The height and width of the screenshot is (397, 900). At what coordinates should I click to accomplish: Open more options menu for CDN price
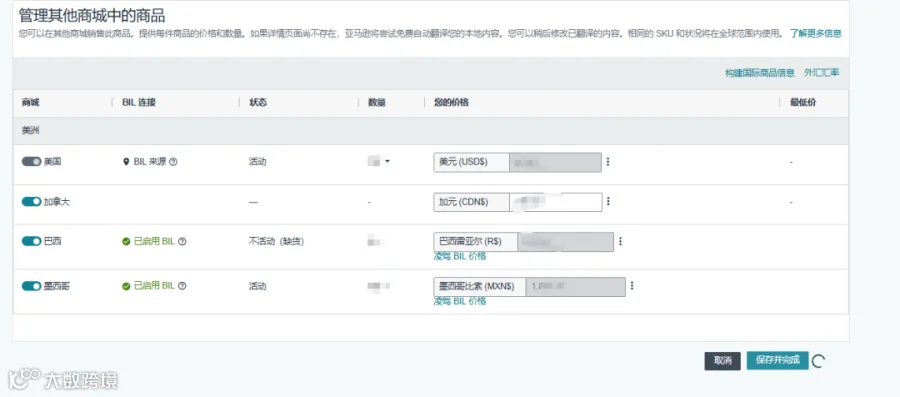[608, 201]
